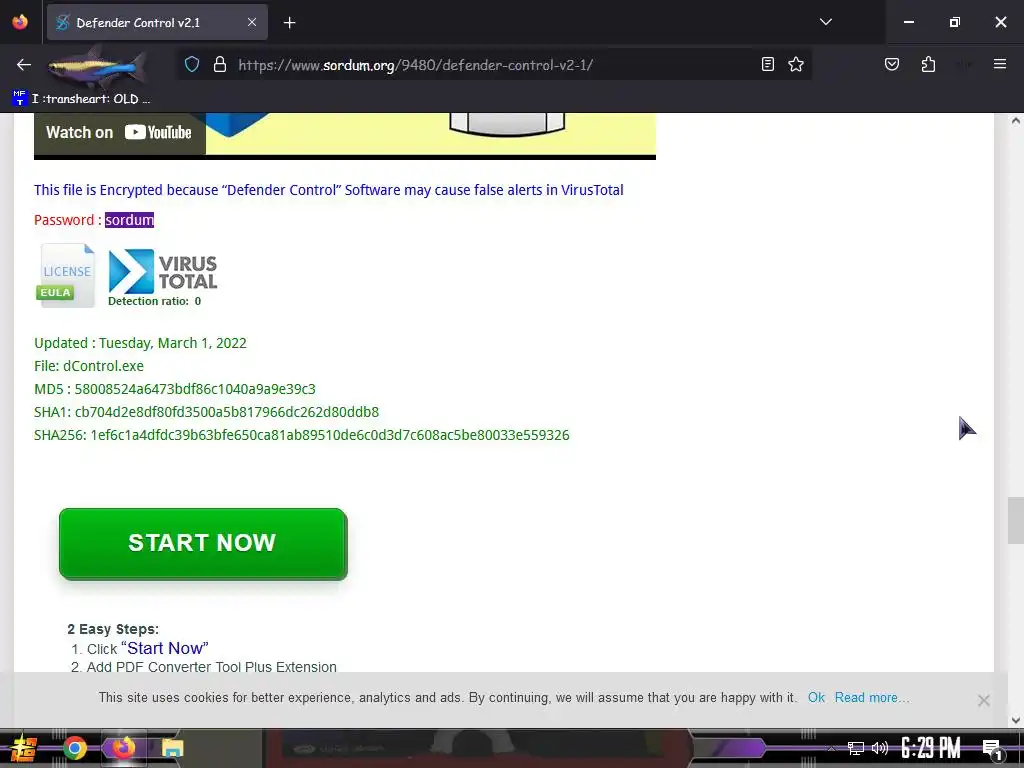Show site info via the padlock icon
1024x768 pixels.
point(220,65)
